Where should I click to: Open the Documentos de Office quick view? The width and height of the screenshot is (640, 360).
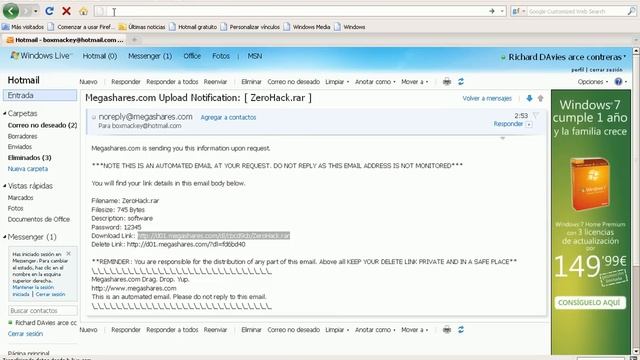tap(39, 219)
